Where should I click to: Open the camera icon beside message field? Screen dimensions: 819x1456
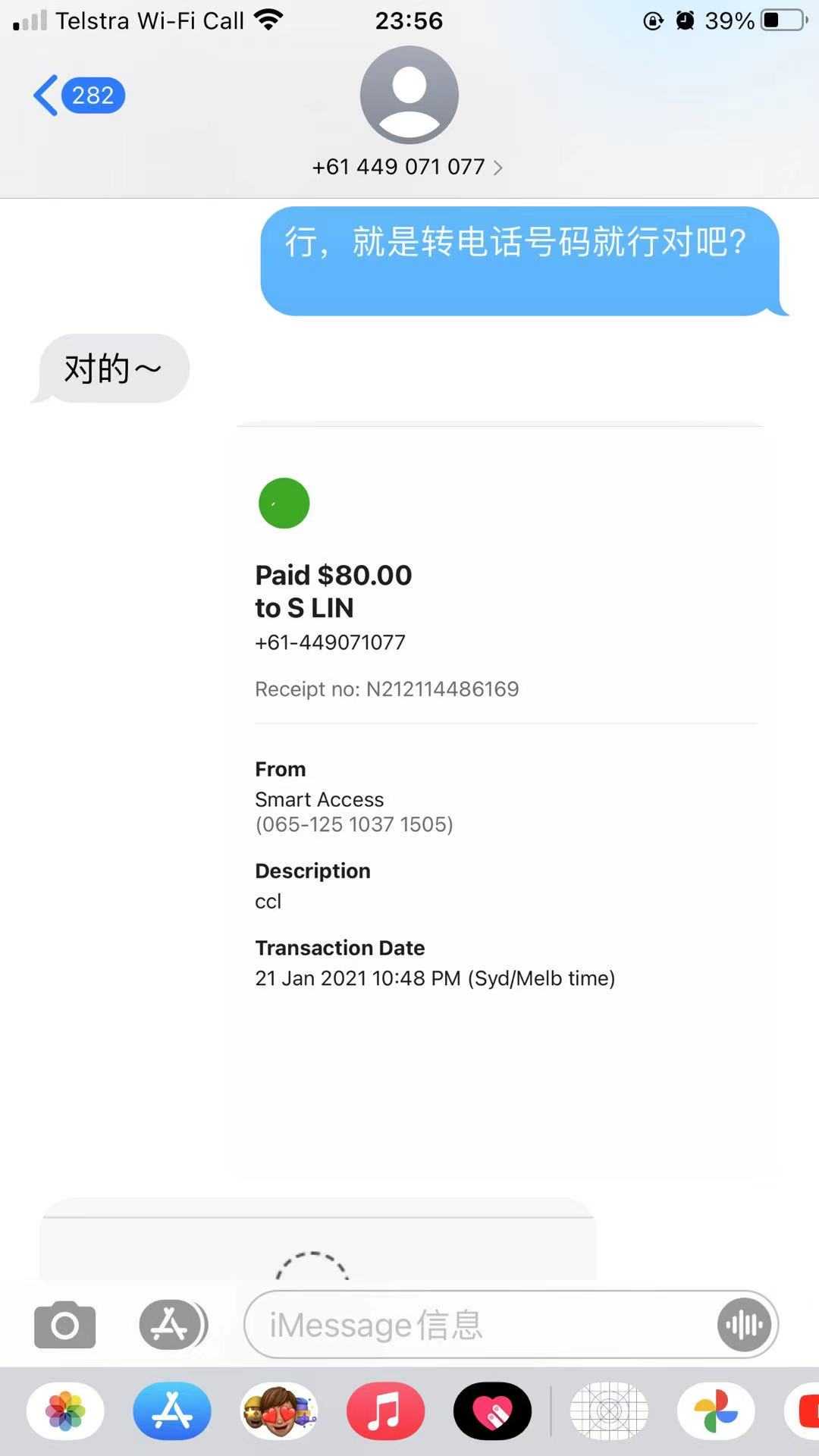[x=65, y=1325]
